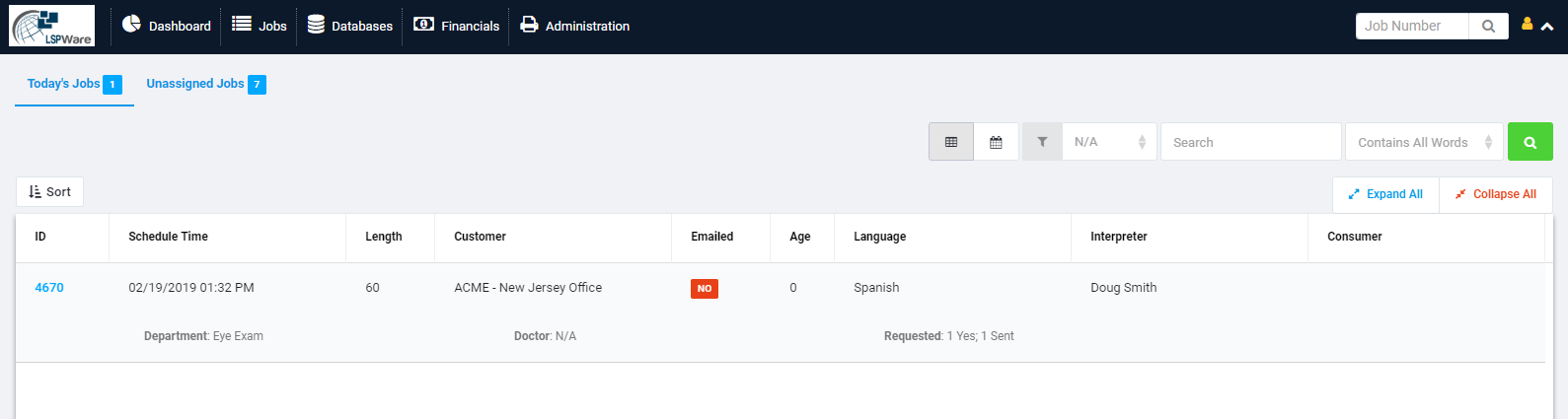This screenshot has height=419, width=1568.
Task: Open job ID 4670 link
Action: pyautogui.click(x=49, y=288)
